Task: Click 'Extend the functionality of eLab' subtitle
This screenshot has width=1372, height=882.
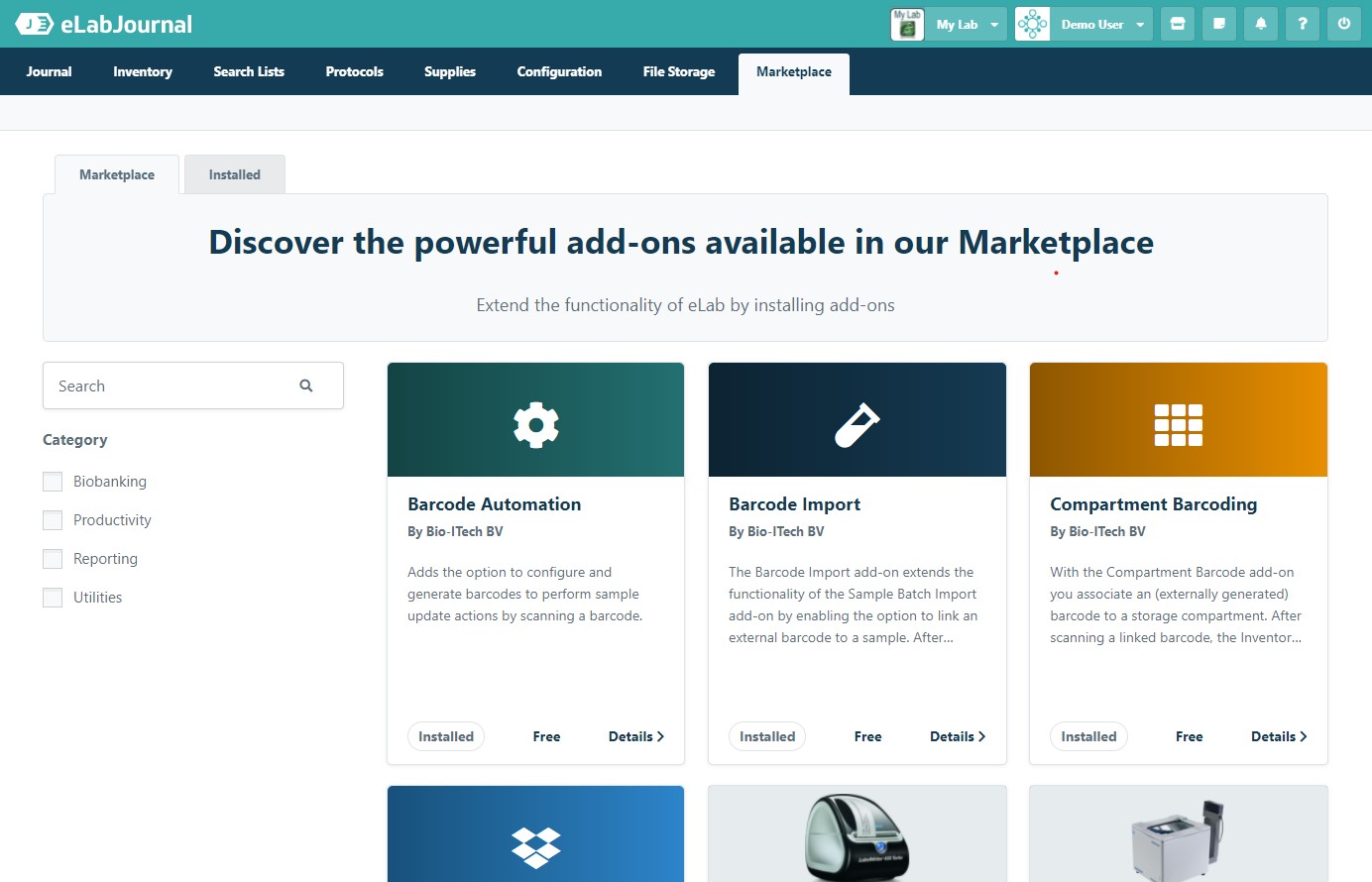Action: coord(685,305)
